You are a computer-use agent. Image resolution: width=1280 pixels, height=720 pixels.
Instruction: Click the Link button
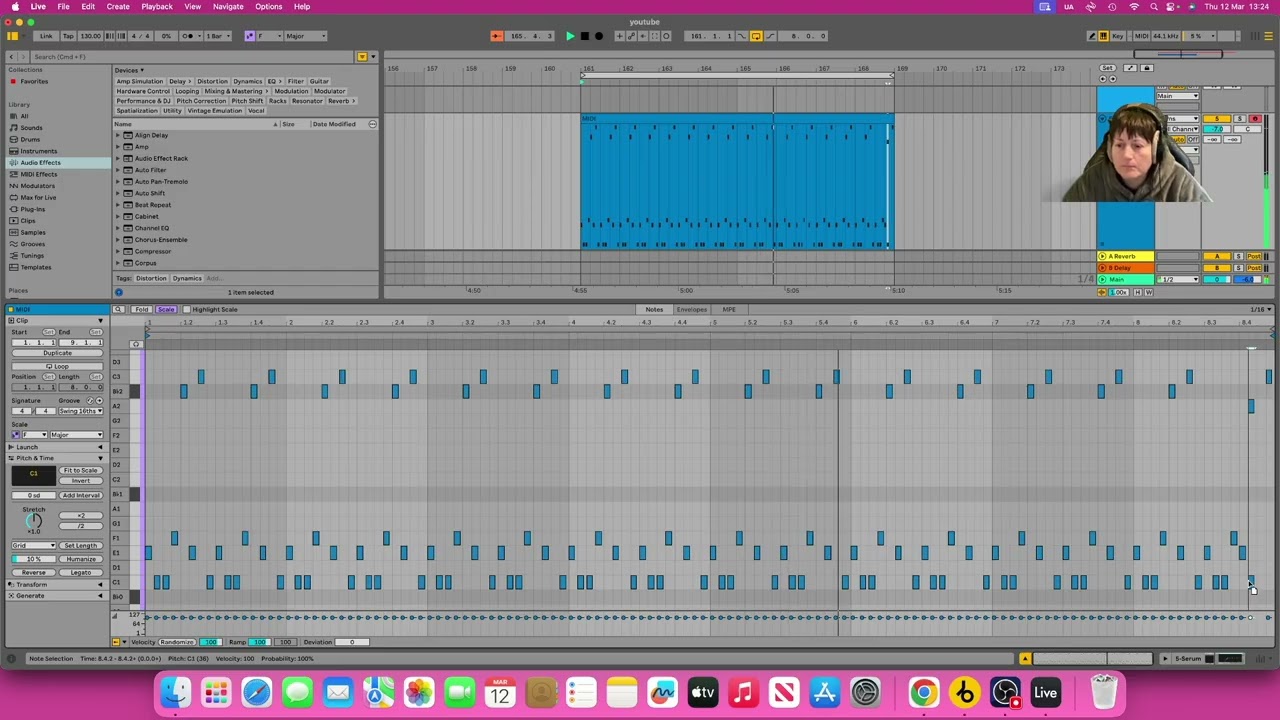click(x=46, y=36)
